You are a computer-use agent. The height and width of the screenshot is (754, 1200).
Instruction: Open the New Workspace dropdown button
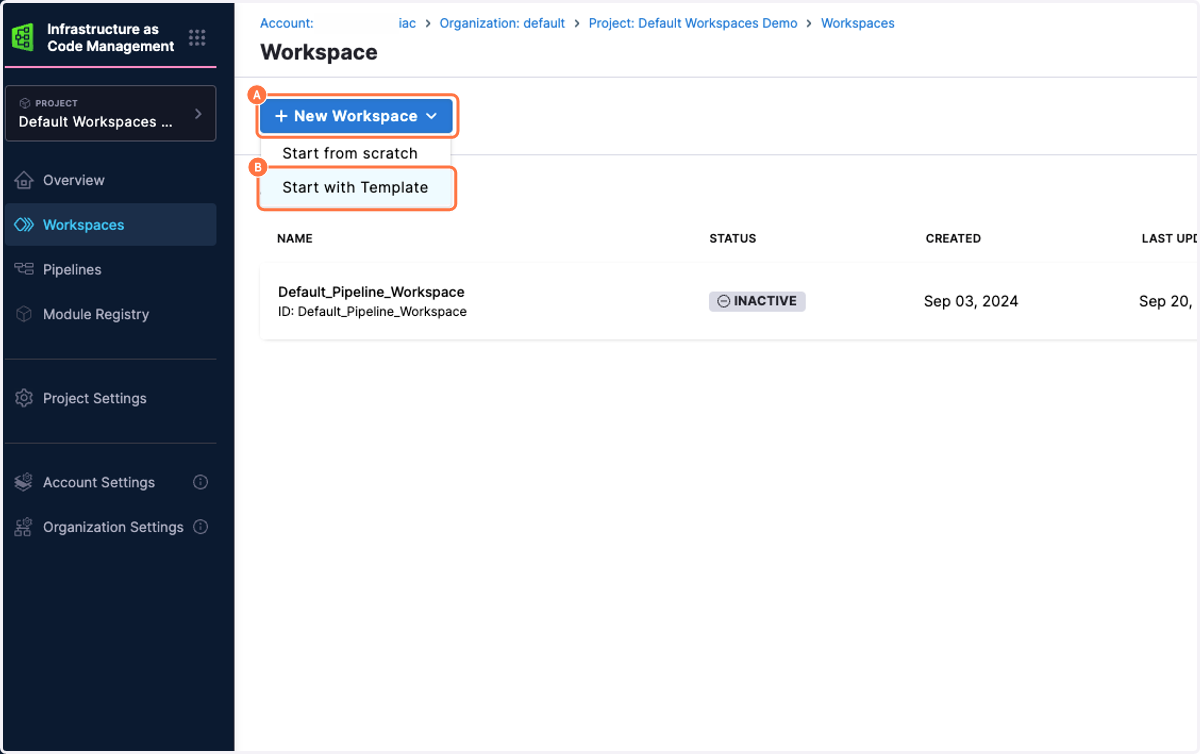coord(356,116)
